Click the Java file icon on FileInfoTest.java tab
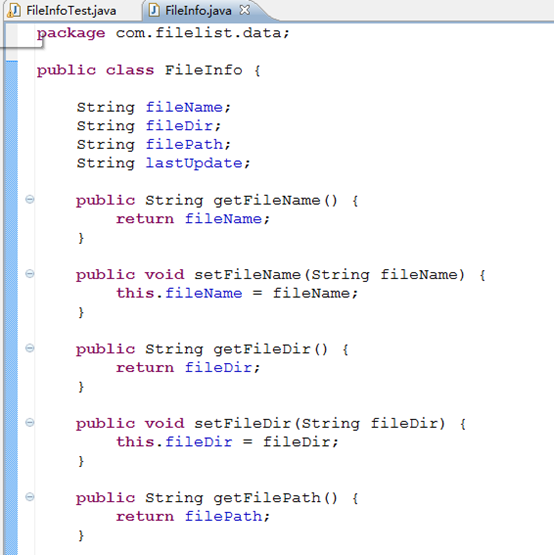The width and height of the screenshot is (554, 555). (14, 11)
